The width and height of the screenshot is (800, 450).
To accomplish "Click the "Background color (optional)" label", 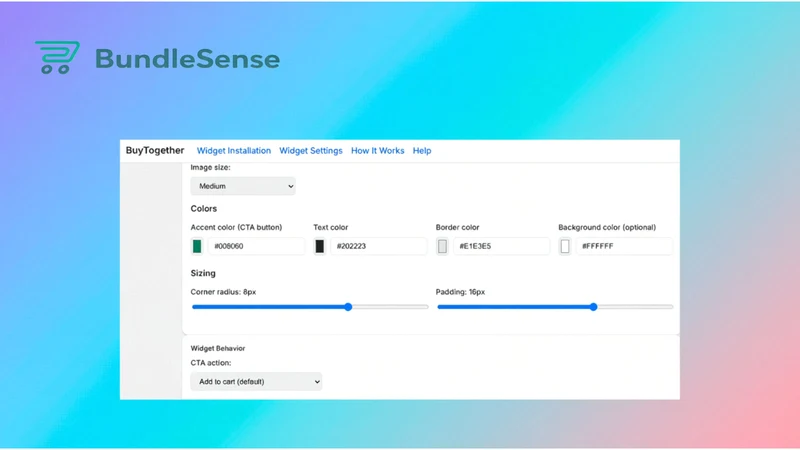I will (607, 227).
